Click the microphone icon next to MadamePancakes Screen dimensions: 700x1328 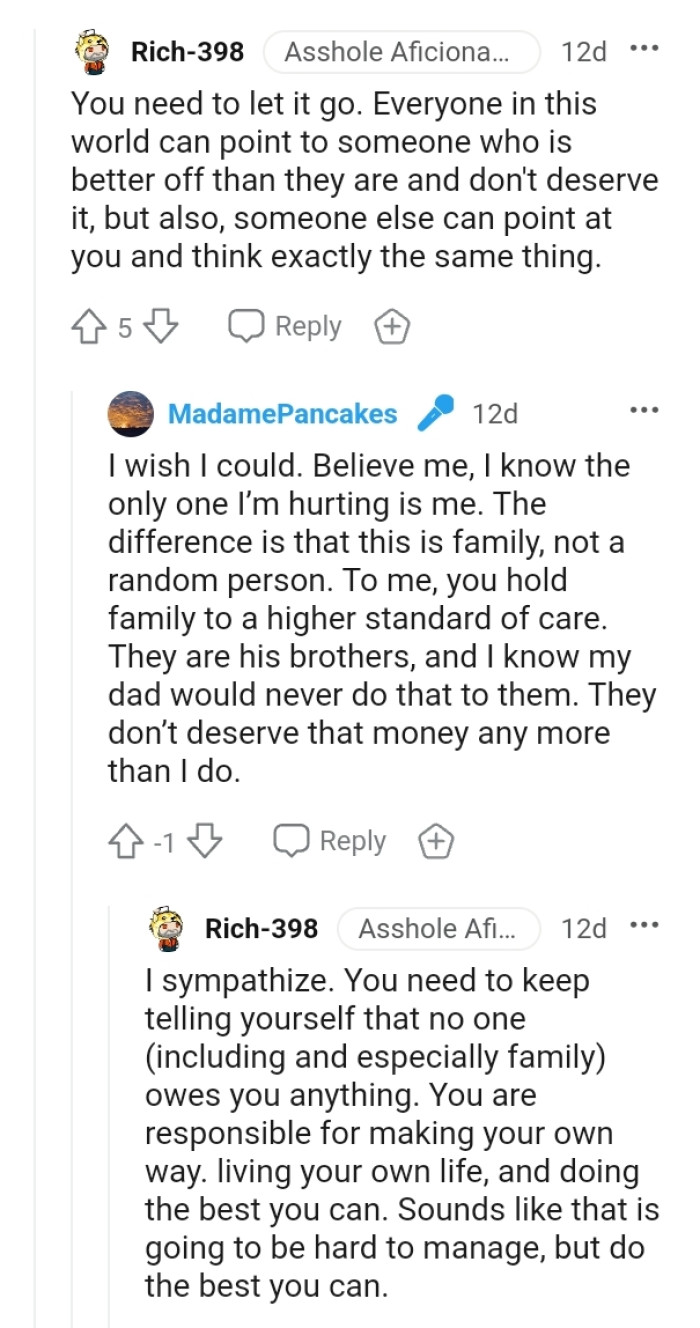[x=436, y=410]
